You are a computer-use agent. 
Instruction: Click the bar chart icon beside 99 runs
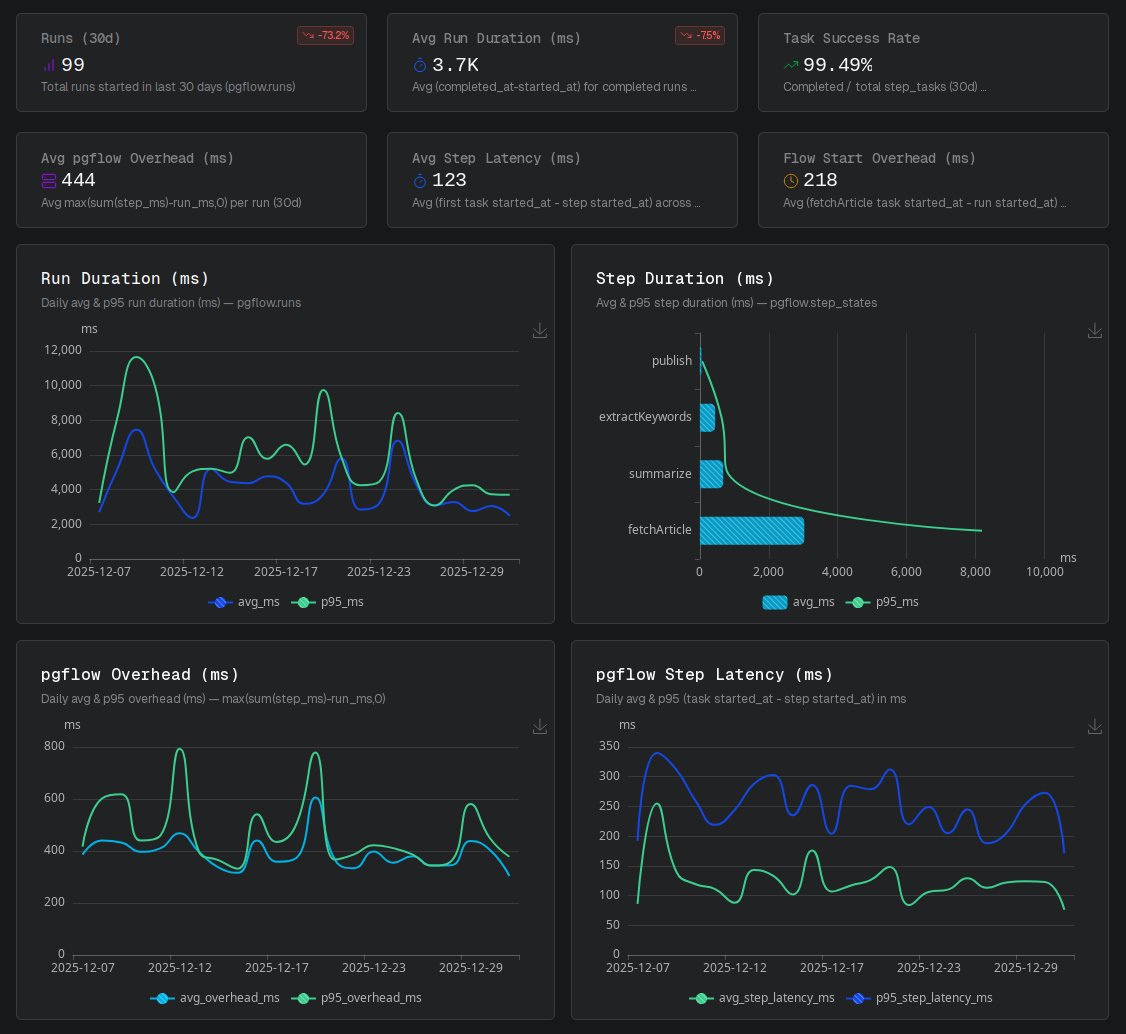[49, 65]
